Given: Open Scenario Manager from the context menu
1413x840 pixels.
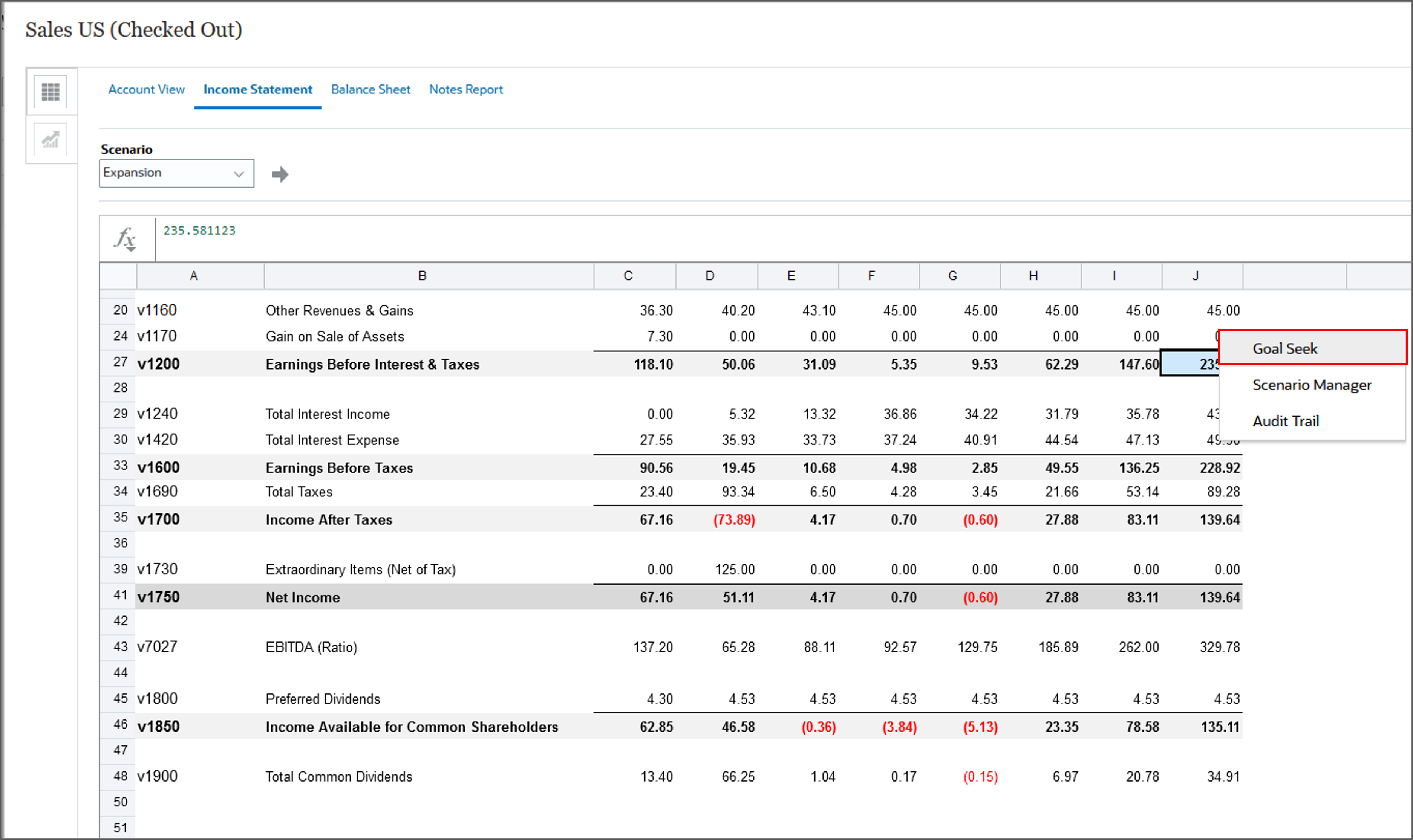Looking at the screenshot, I should tap(1311, 385).
